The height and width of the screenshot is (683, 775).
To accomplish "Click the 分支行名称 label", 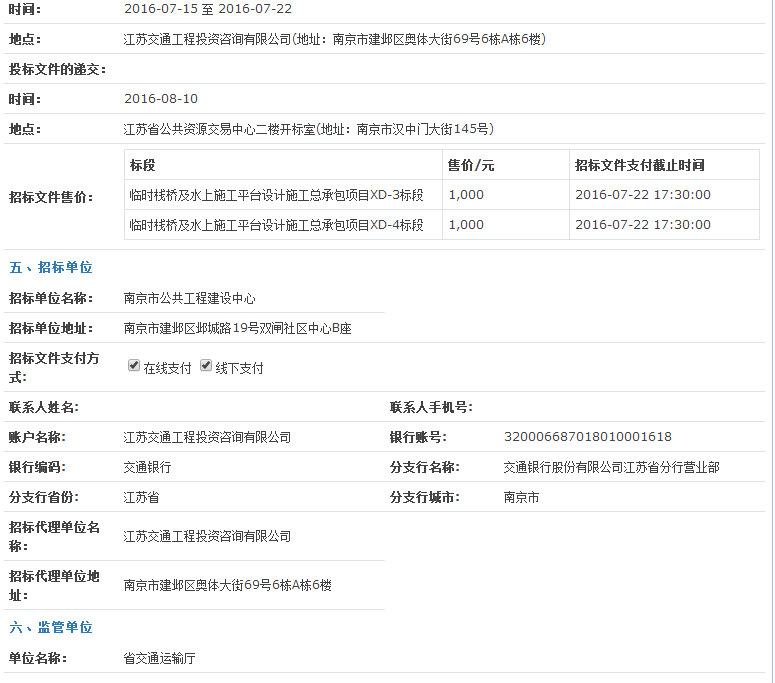I will [x=425, y=467].
